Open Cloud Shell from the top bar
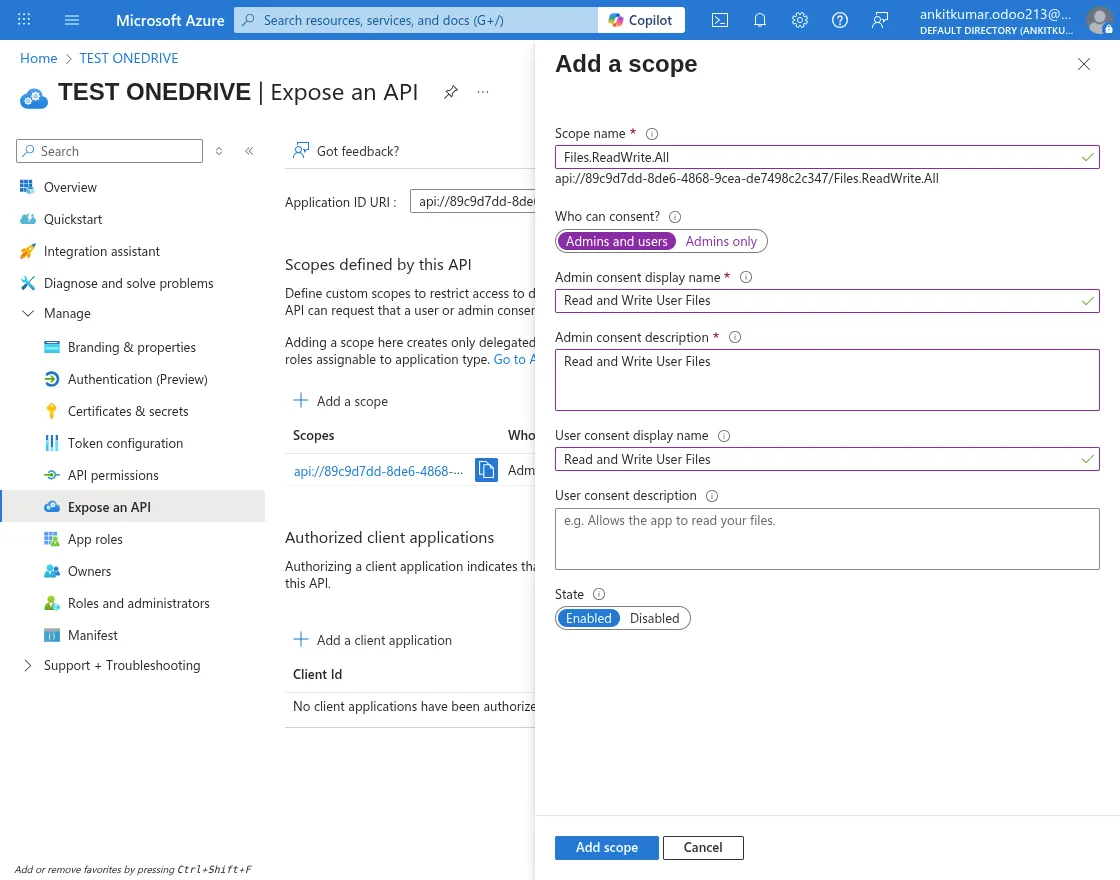The height and width of the screenshot is (880, 1120). pyautogui.click(x=720, y=20)
